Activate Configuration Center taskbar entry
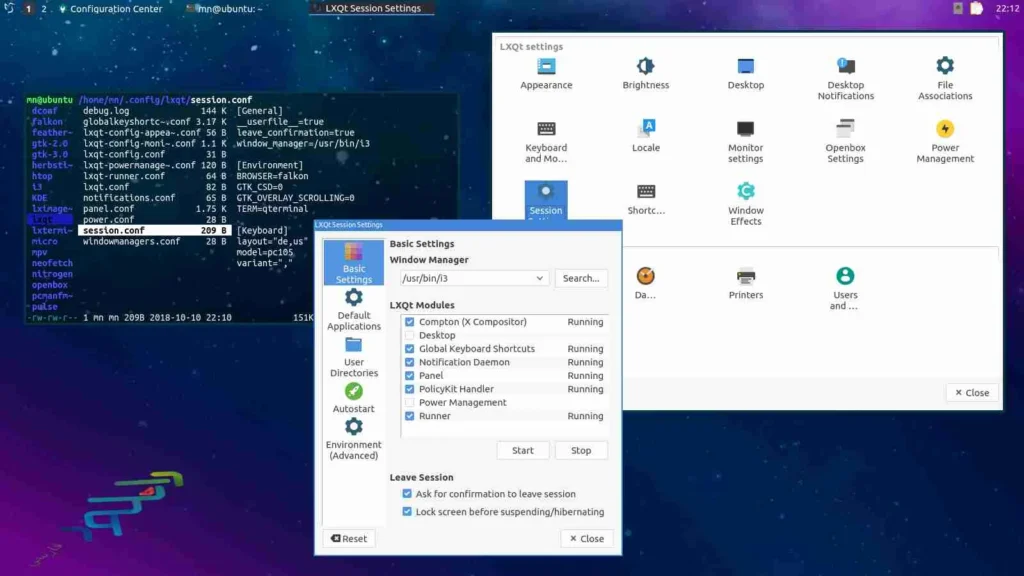Image resolution: width=1024 pixels, height=576 pixels. point(111,8)
